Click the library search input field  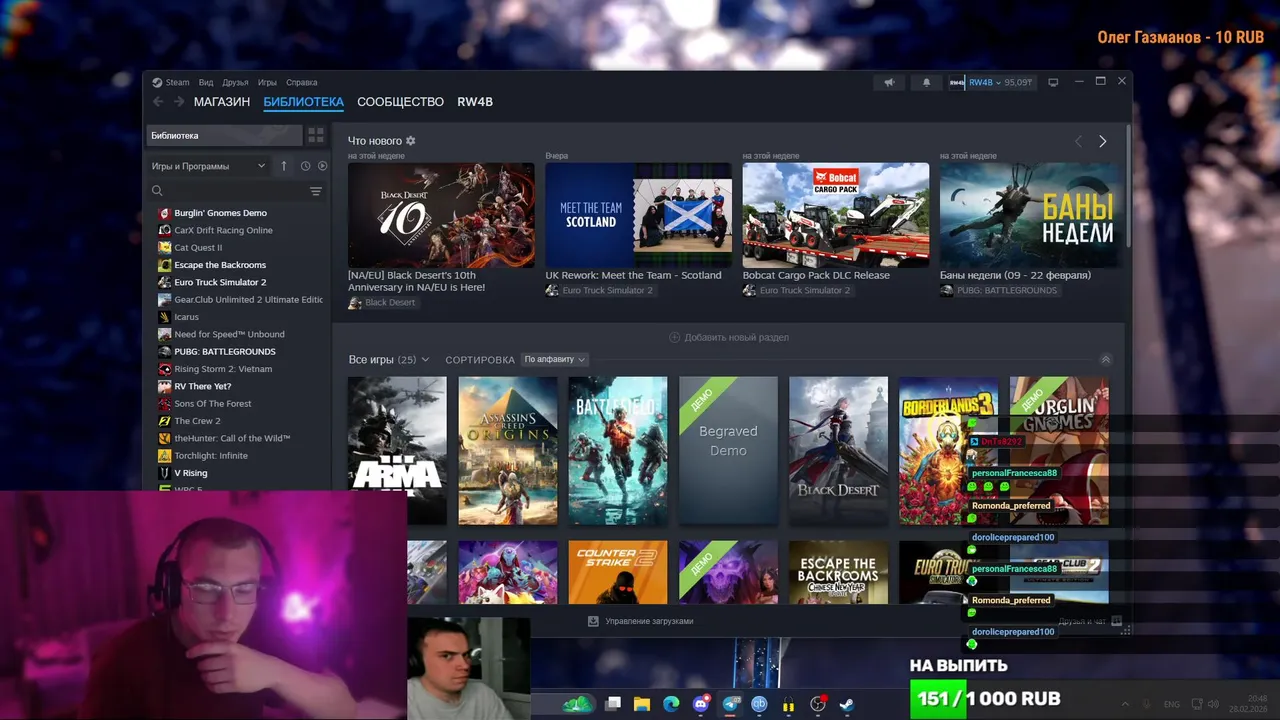[236, 191]
